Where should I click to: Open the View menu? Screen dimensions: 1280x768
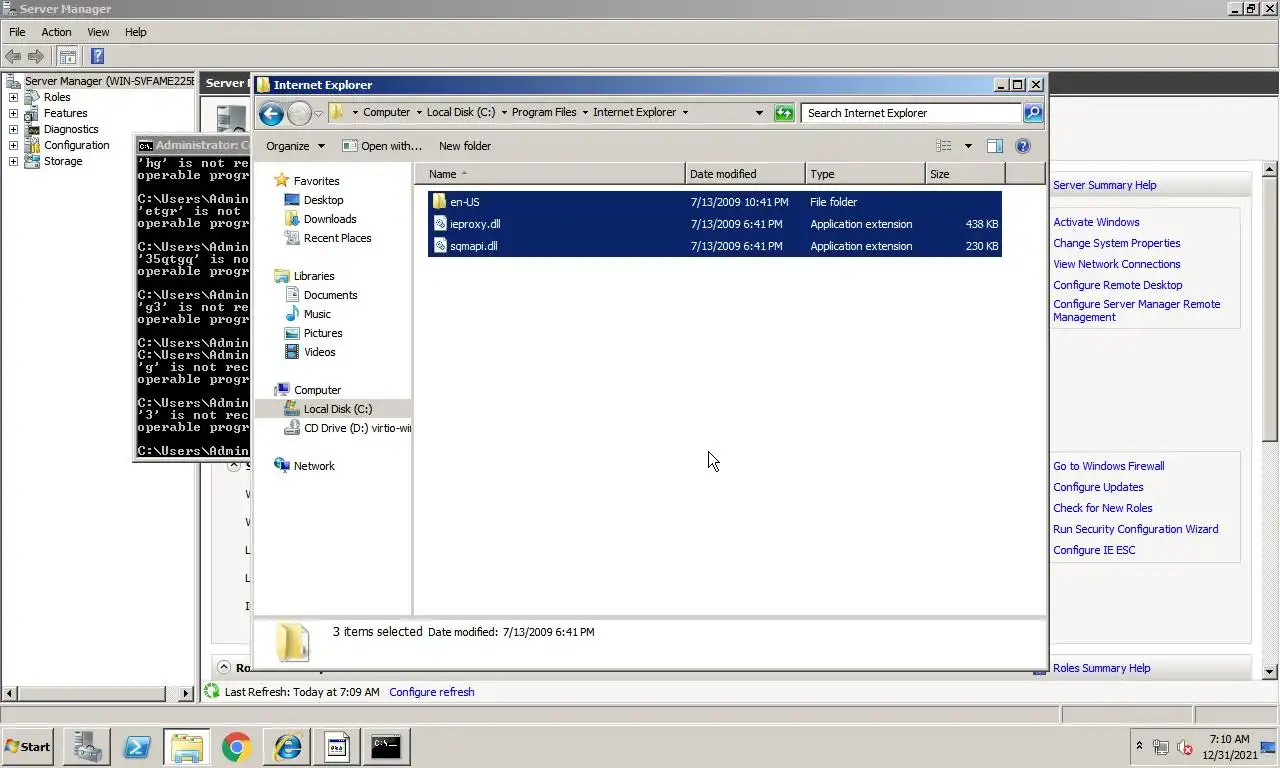[x=98, y=32]
